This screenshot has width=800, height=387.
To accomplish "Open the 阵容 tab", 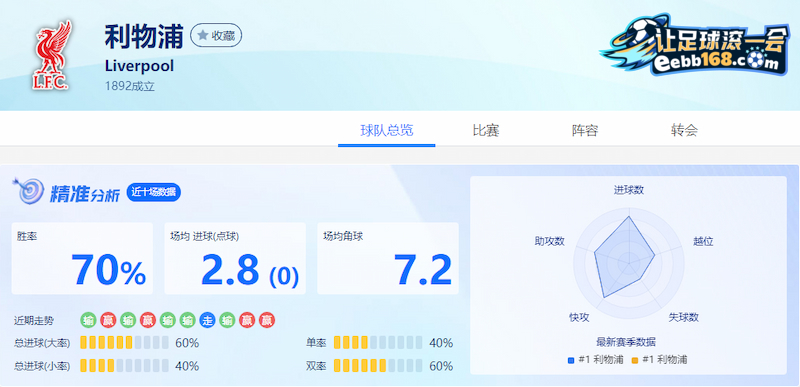I will (585, 131).
